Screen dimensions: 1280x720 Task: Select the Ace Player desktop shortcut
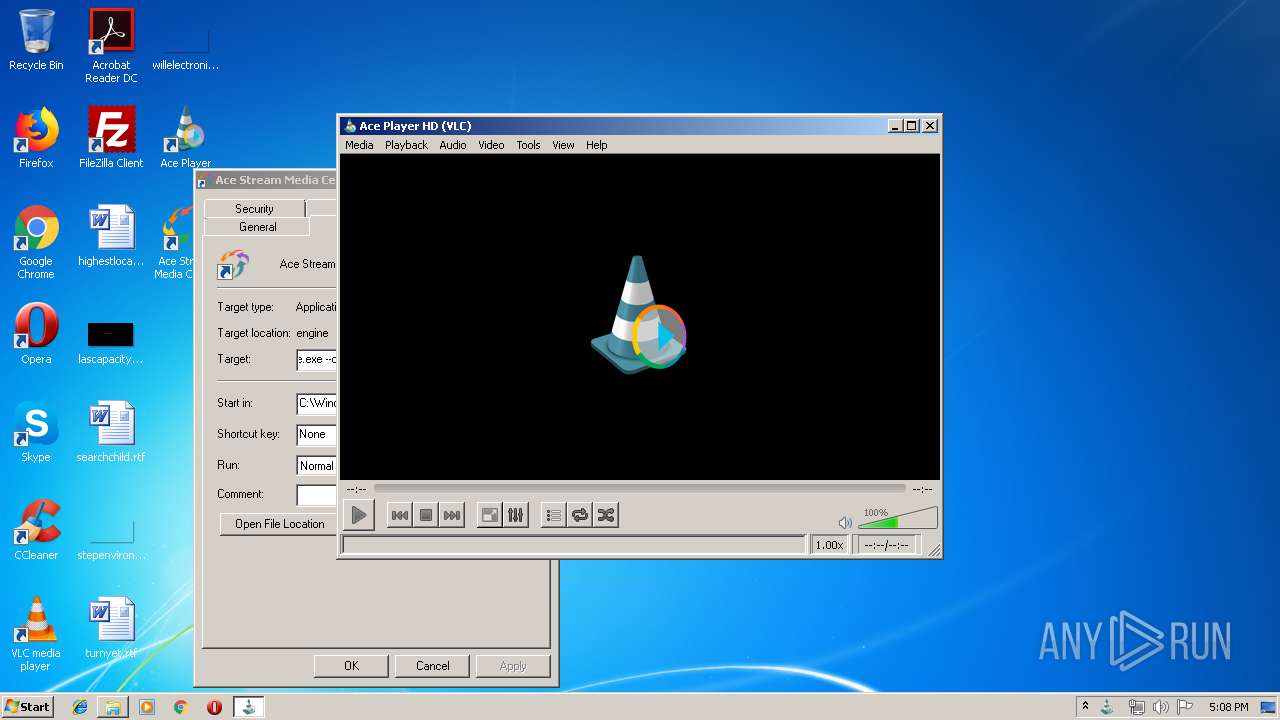pyautogui.click(x=185, y=138)
